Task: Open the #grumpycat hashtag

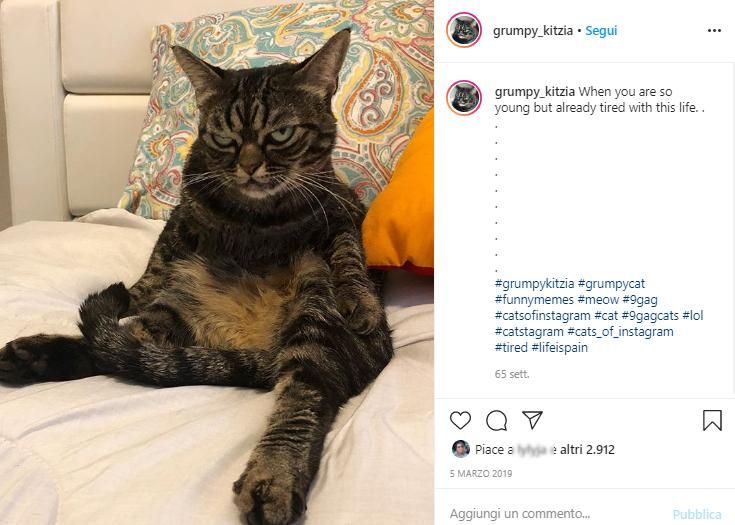Action: [611, 284]
